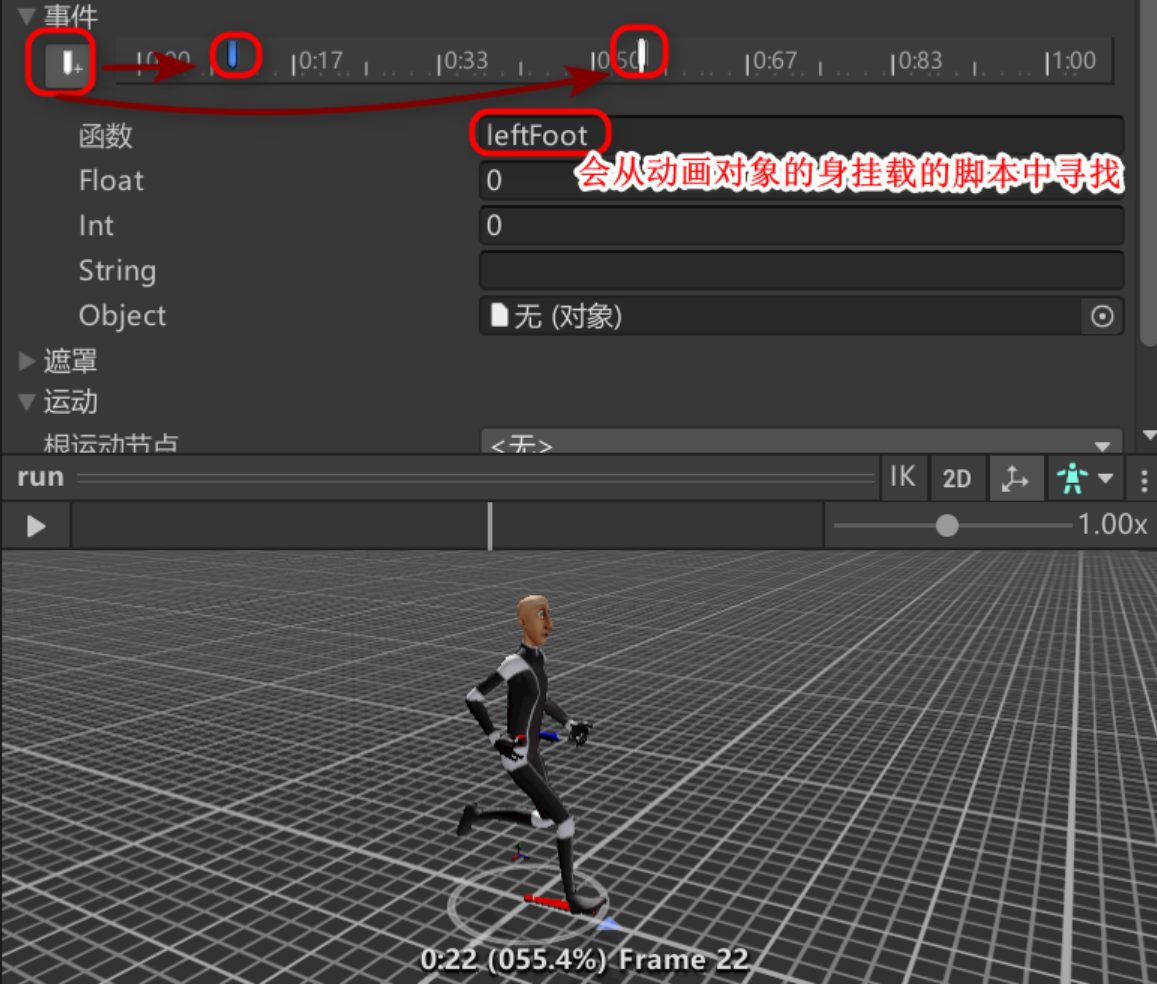
Task: Click the inspector vertical scrollbar
Action: coord(1147,172)
